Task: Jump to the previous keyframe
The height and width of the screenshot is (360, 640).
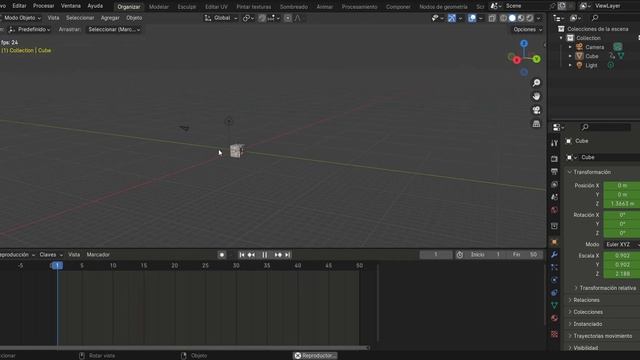Action: point(251,255)
